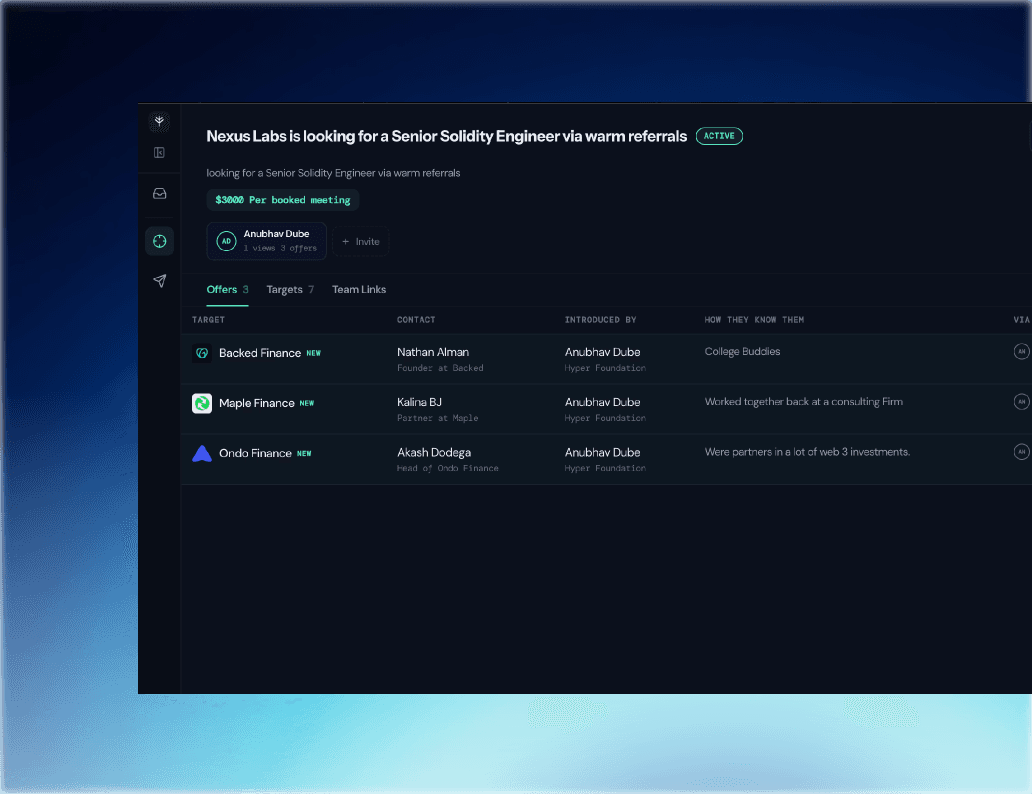Screen dimensions: 1032x794
Task: Click the TARGET column header
Action: [x=209, y=320]
